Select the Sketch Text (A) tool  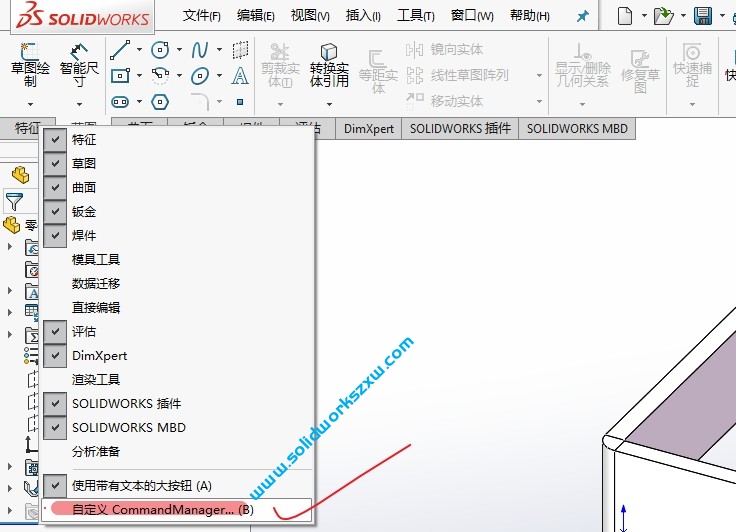(240, 75)
